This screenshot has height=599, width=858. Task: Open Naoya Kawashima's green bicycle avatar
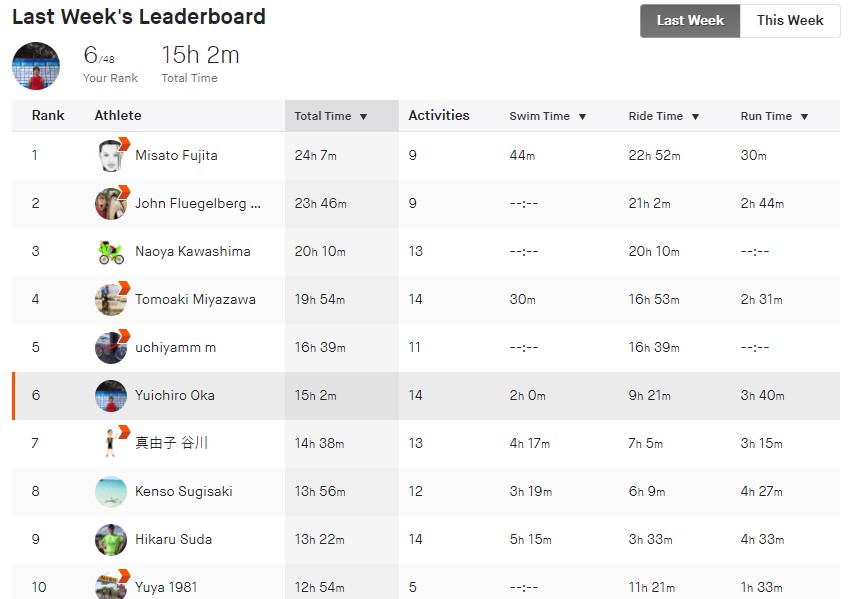pyautogui.click(x=111, y=252)
